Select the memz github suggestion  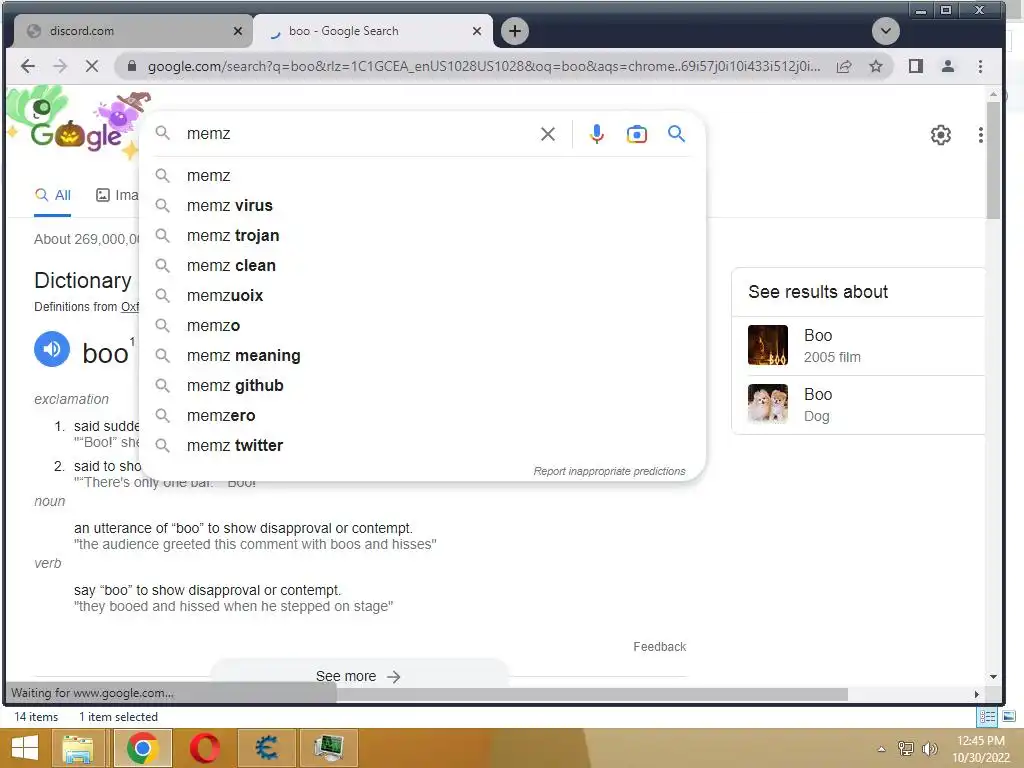(423, 386)
